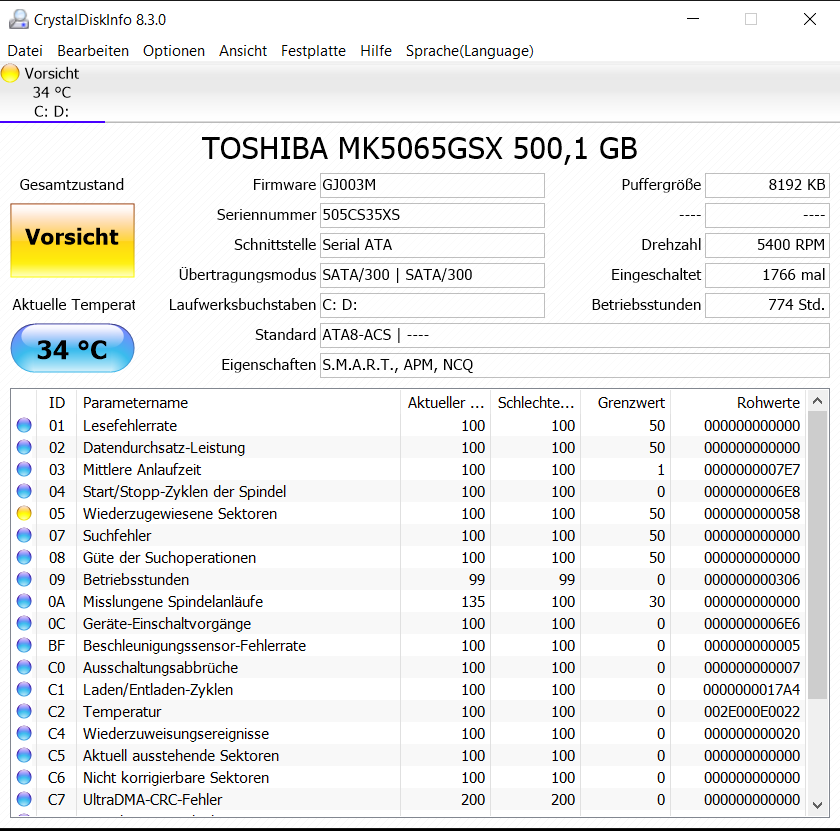
Task: Click the status dot for UltraDMA-CRC-Fehler
Action: pyautogui.click(x=24, y=799)
